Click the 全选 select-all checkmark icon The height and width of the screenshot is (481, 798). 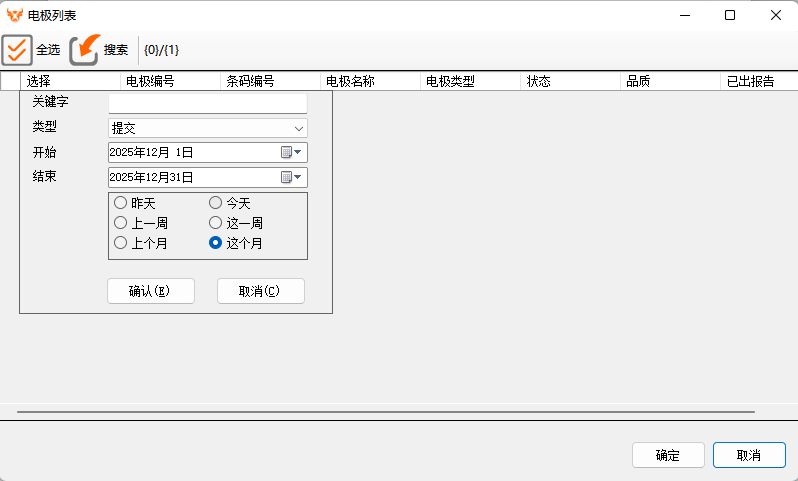[x=17, y=50]
